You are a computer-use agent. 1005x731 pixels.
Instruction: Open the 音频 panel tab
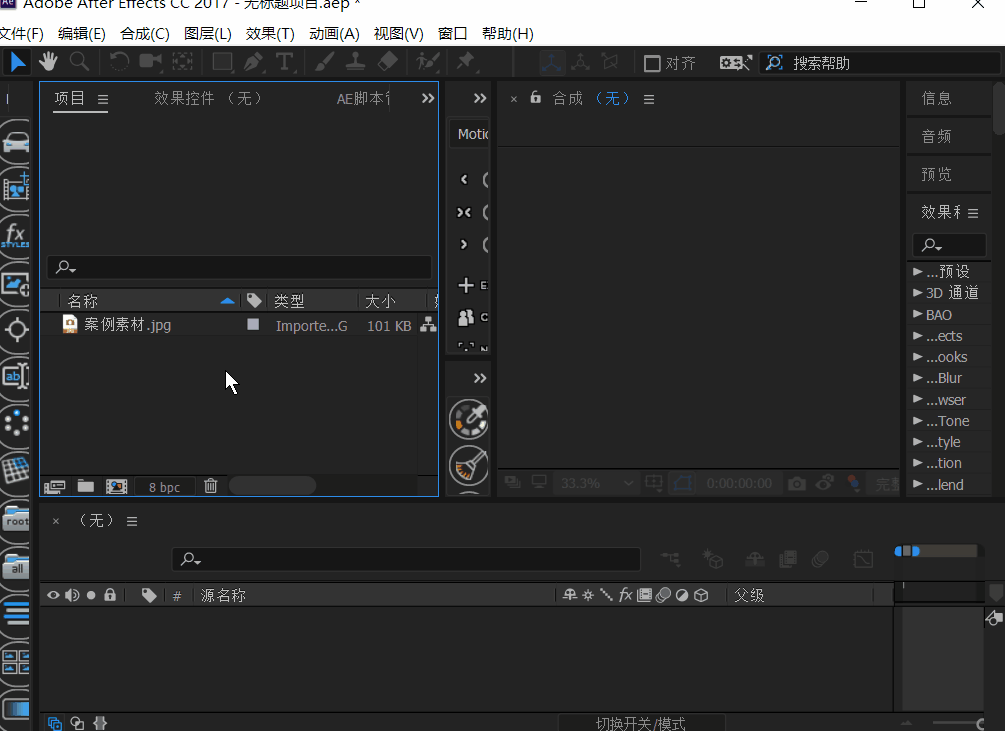(x=936, y=136)
